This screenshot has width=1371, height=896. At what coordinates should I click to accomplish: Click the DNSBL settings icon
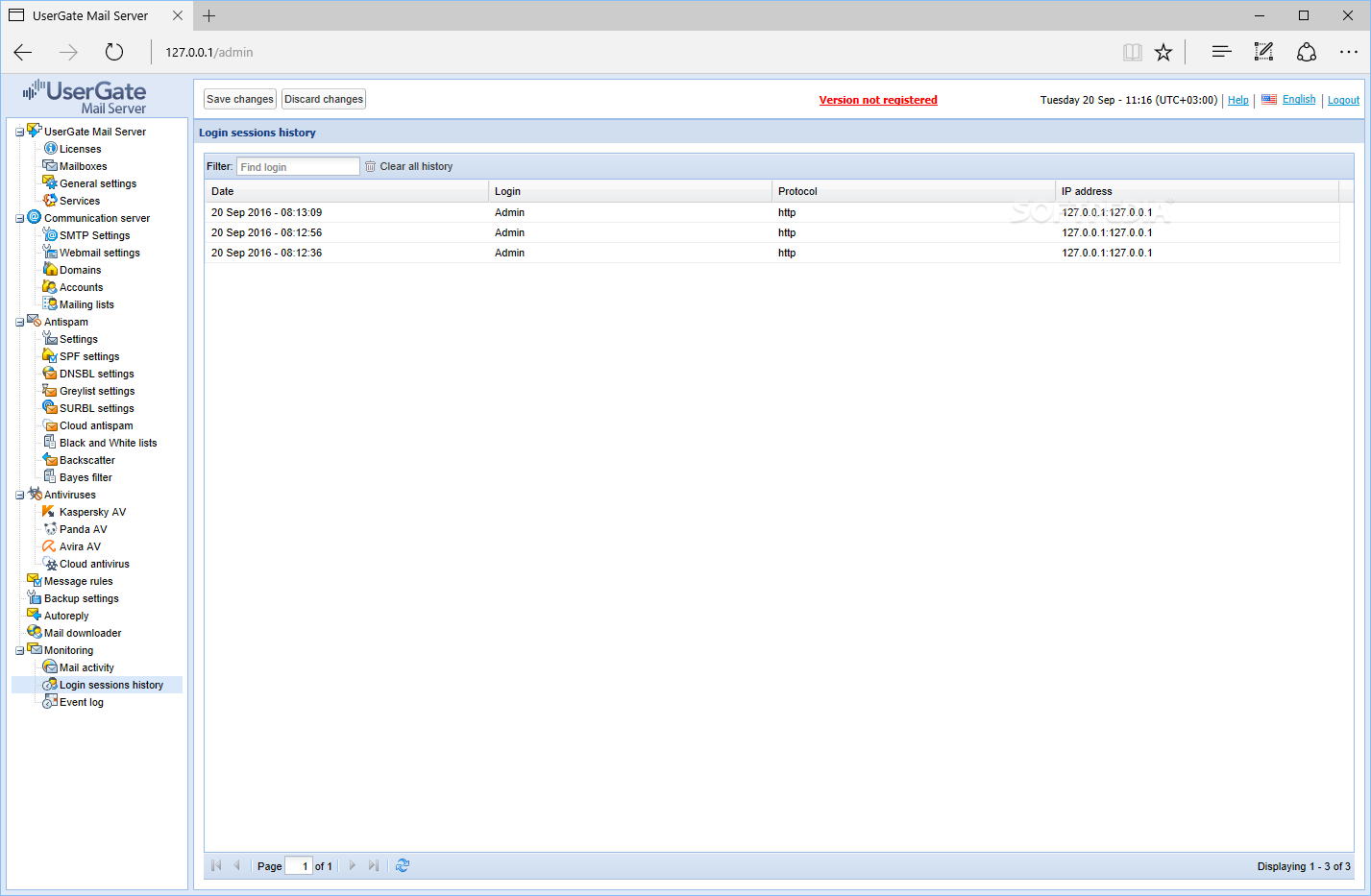pos(50,373)
